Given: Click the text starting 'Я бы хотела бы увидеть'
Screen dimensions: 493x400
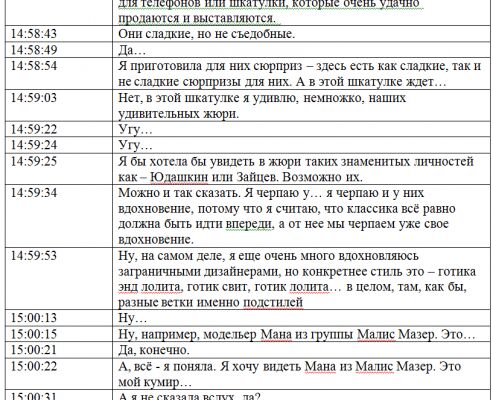Looking at the screenshot, I should click(296, 169).
